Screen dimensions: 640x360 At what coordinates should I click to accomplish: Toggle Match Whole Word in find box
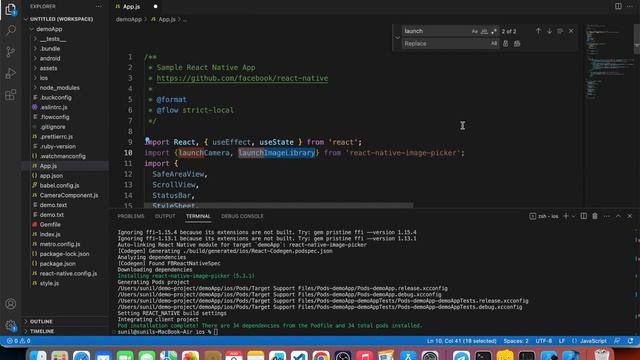click(484, 31)
